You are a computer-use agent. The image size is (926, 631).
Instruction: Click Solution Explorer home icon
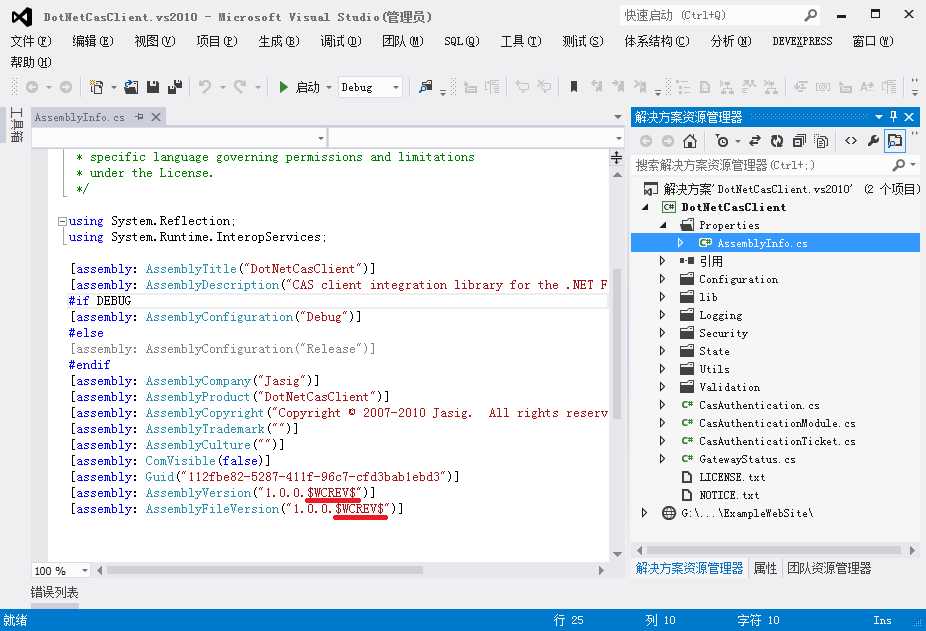(x=690, y=141)
